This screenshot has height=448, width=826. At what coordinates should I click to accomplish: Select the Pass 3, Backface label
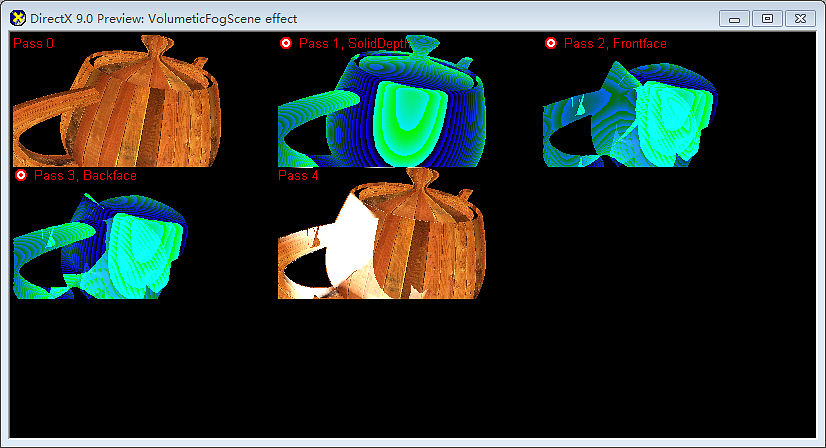click(85, 176)
